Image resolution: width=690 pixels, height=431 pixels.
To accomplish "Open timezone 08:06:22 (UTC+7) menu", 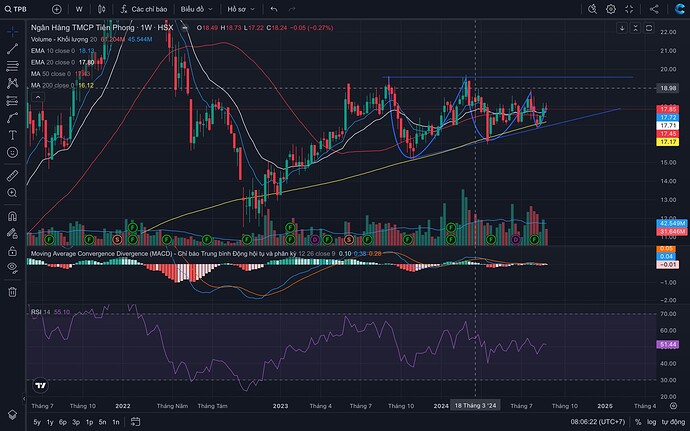I will [598, 422].
